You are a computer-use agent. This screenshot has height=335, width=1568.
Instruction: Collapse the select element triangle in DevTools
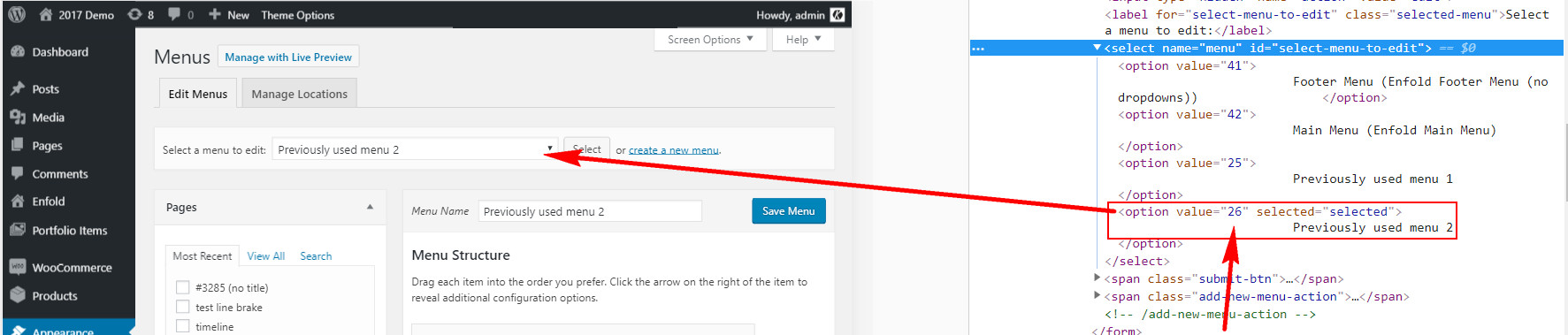pos(1098,48)
